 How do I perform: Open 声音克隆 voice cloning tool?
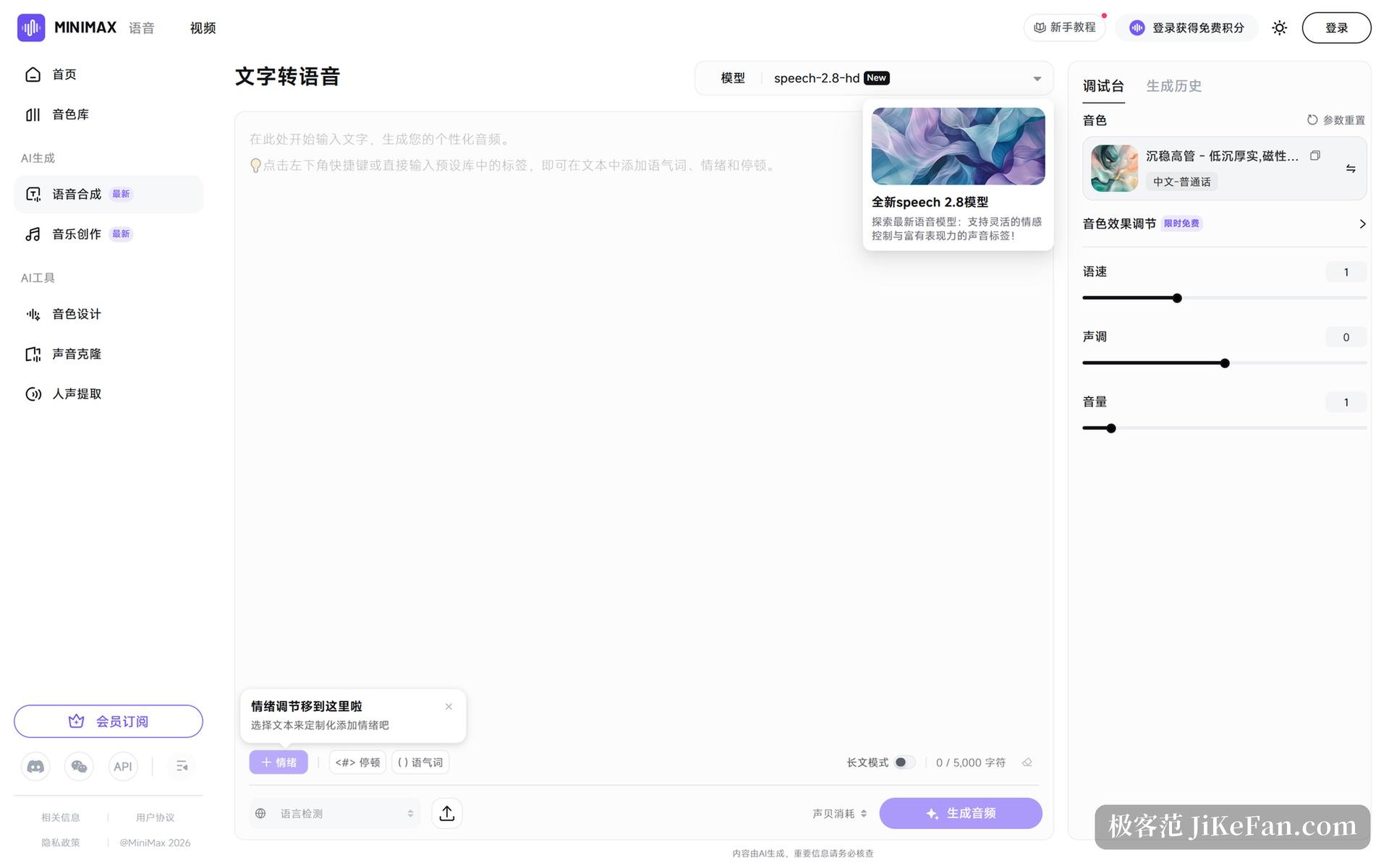[x=109, y=354]
